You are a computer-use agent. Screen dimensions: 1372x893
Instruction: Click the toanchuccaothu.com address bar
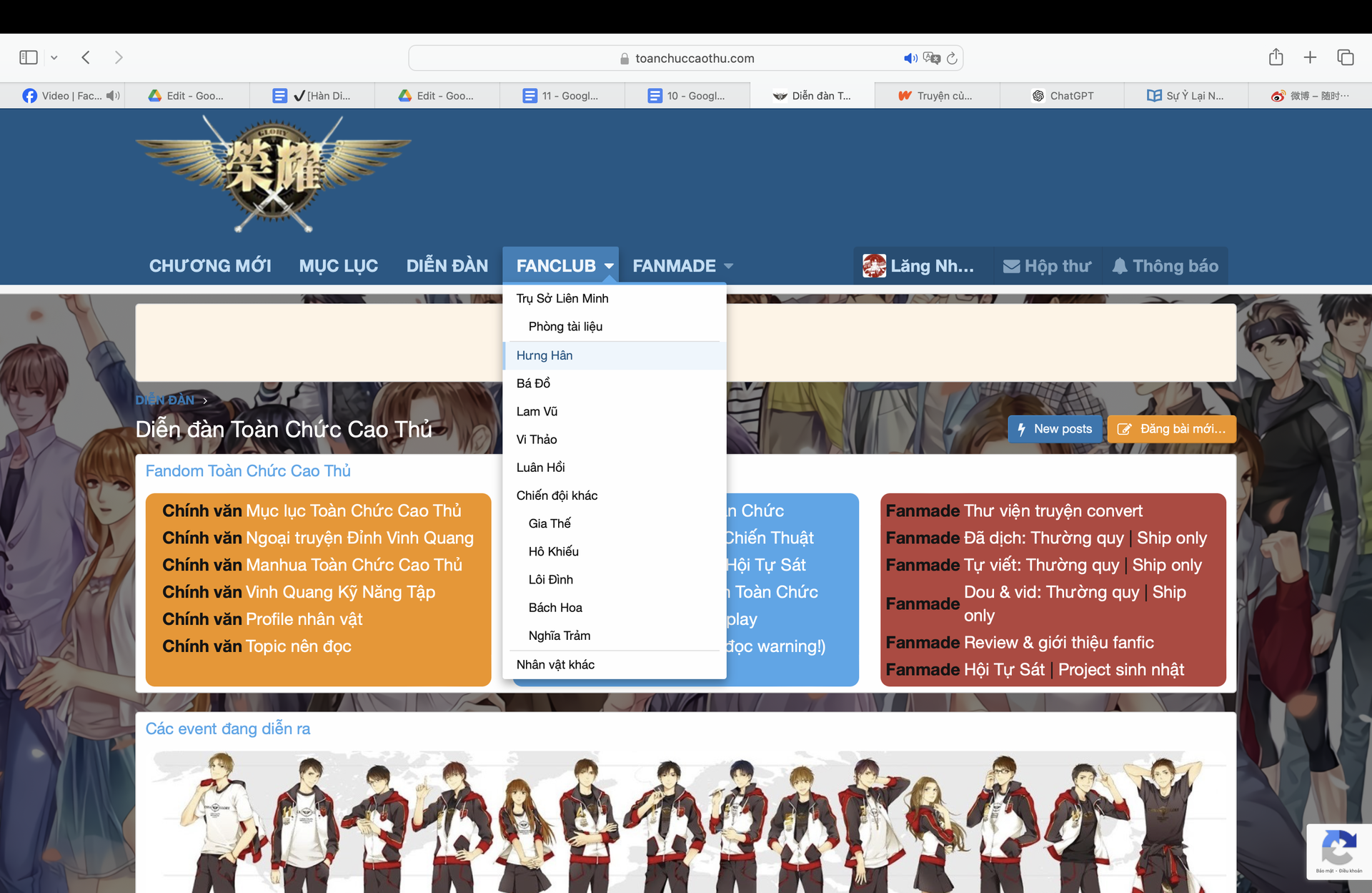685,58
